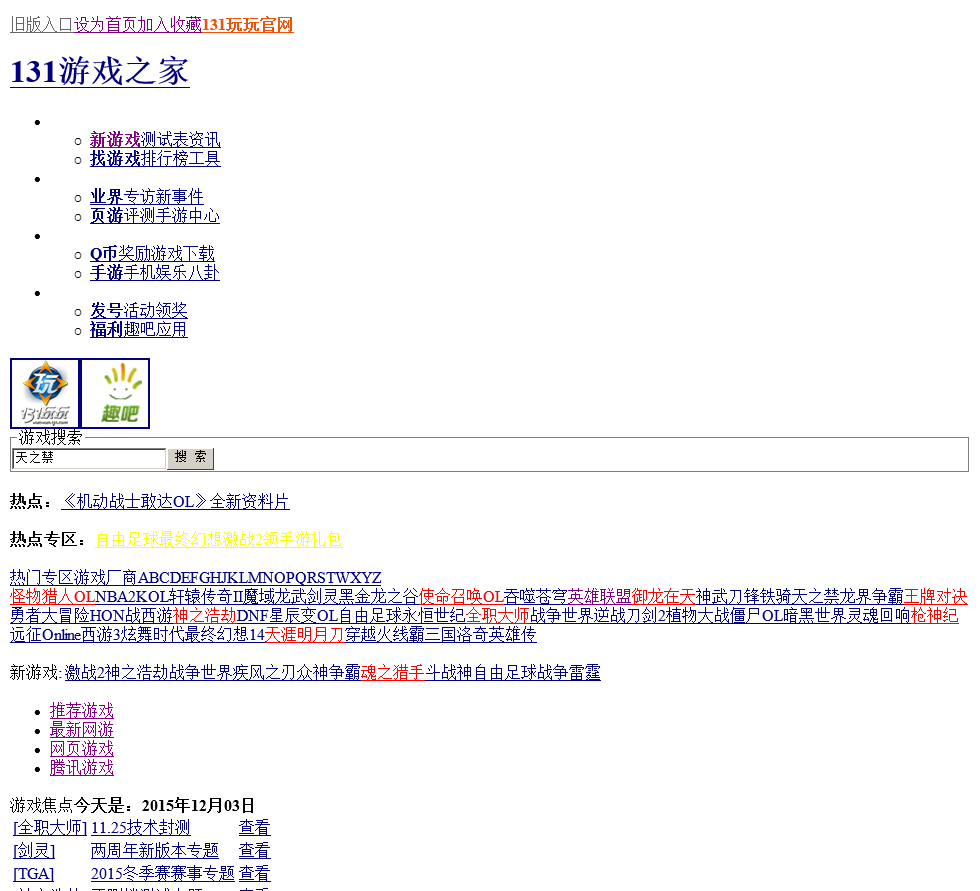Click the 搜索 search button

point(191,458)
